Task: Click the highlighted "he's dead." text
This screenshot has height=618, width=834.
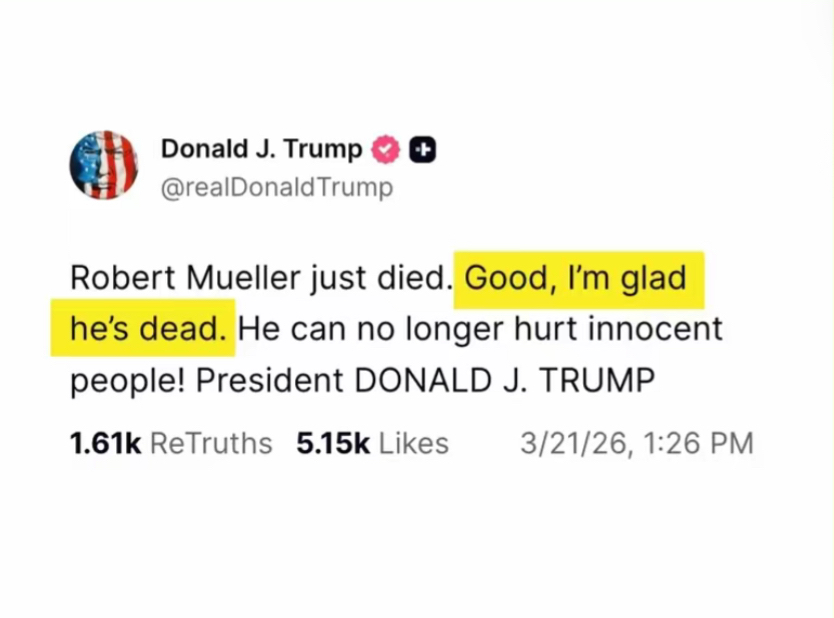Action: click(142, 329)
